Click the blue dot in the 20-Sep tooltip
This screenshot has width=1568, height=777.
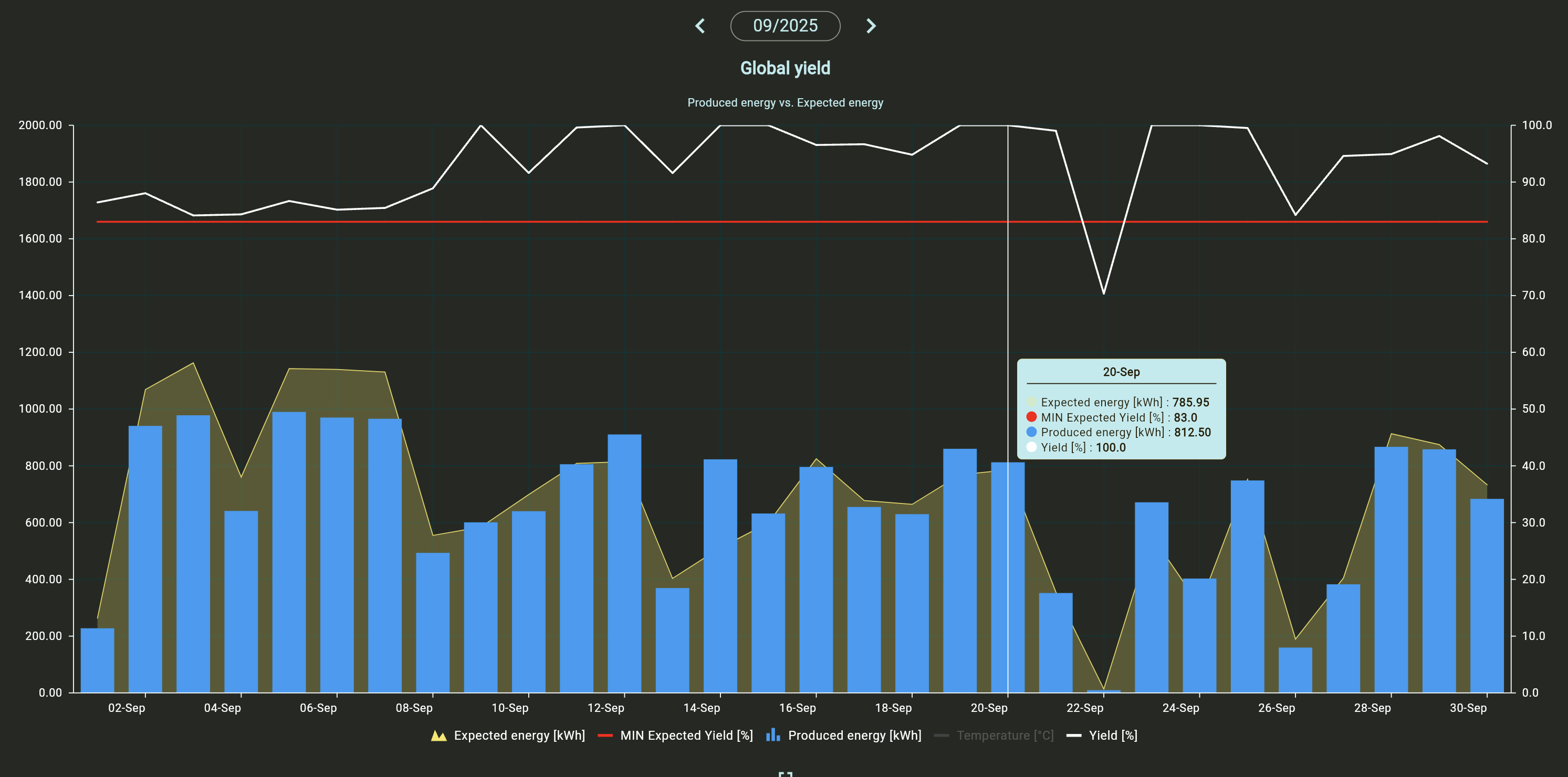1031,432
